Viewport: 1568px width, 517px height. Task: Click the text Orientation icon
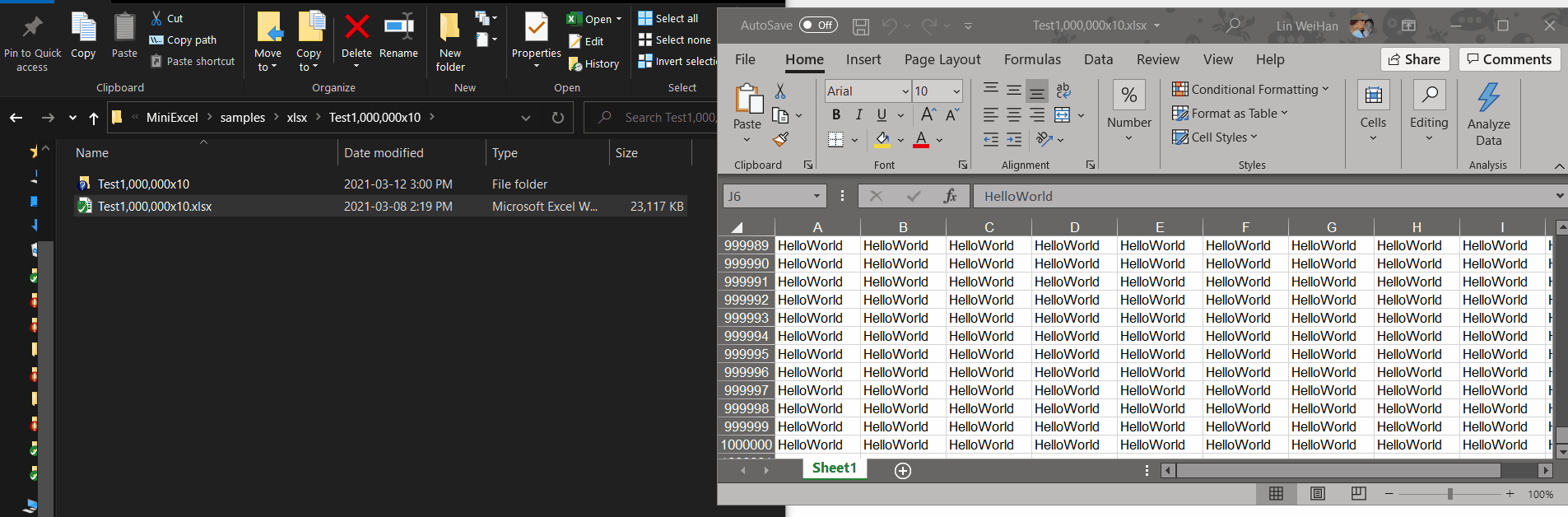click(1045, 139)
